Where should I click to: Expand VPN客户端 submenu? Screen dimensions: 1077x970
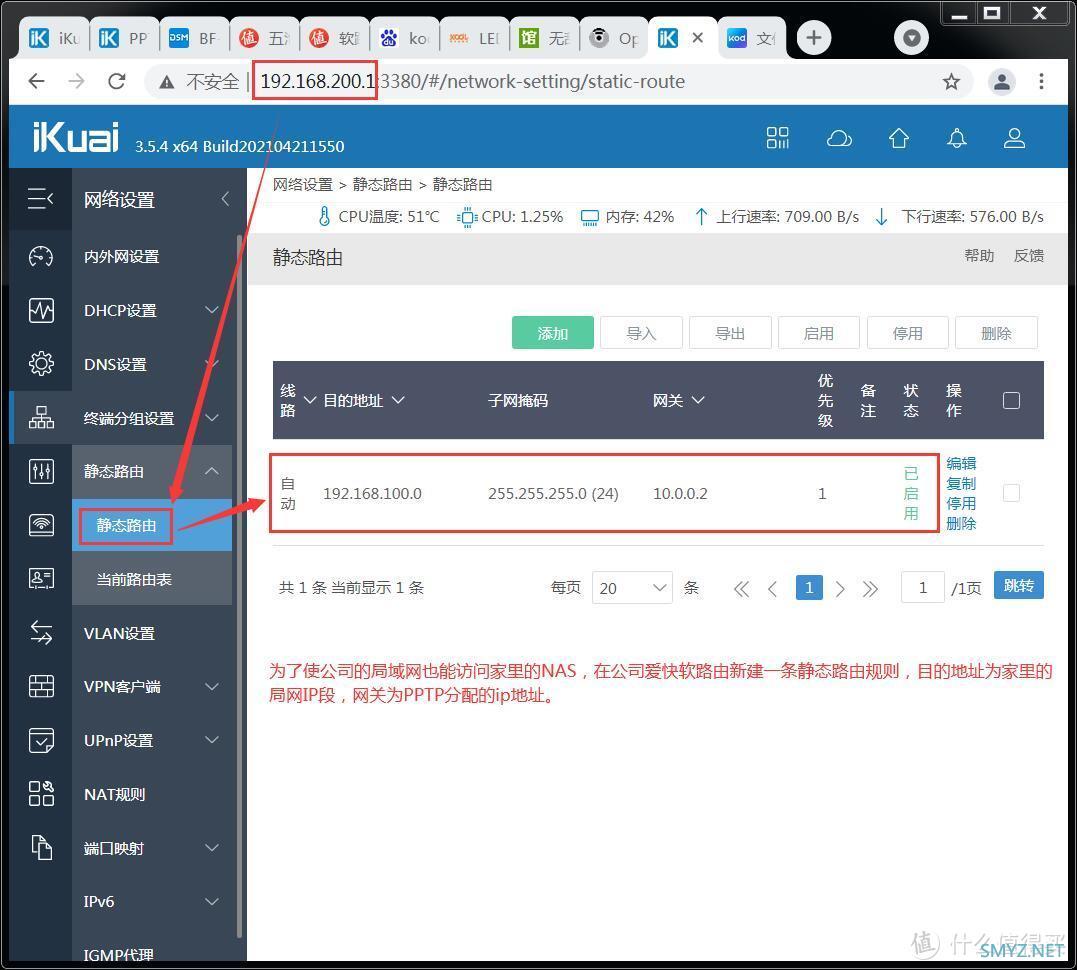tap(212, 686)
